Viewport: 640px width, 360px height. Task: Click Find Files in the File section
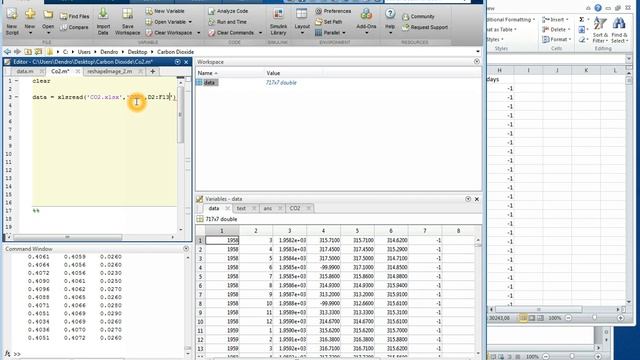point(74,16)
